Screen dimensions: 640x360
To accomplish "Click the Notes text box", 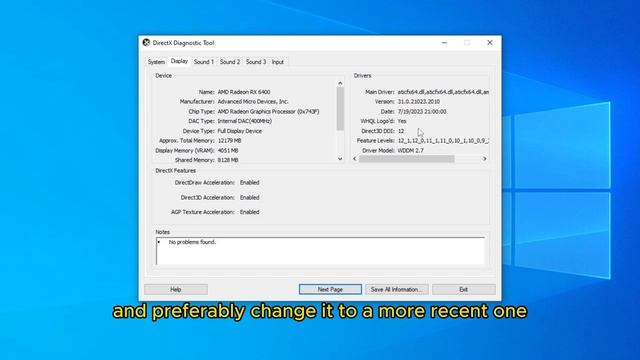I will click(x=320, y=251).
